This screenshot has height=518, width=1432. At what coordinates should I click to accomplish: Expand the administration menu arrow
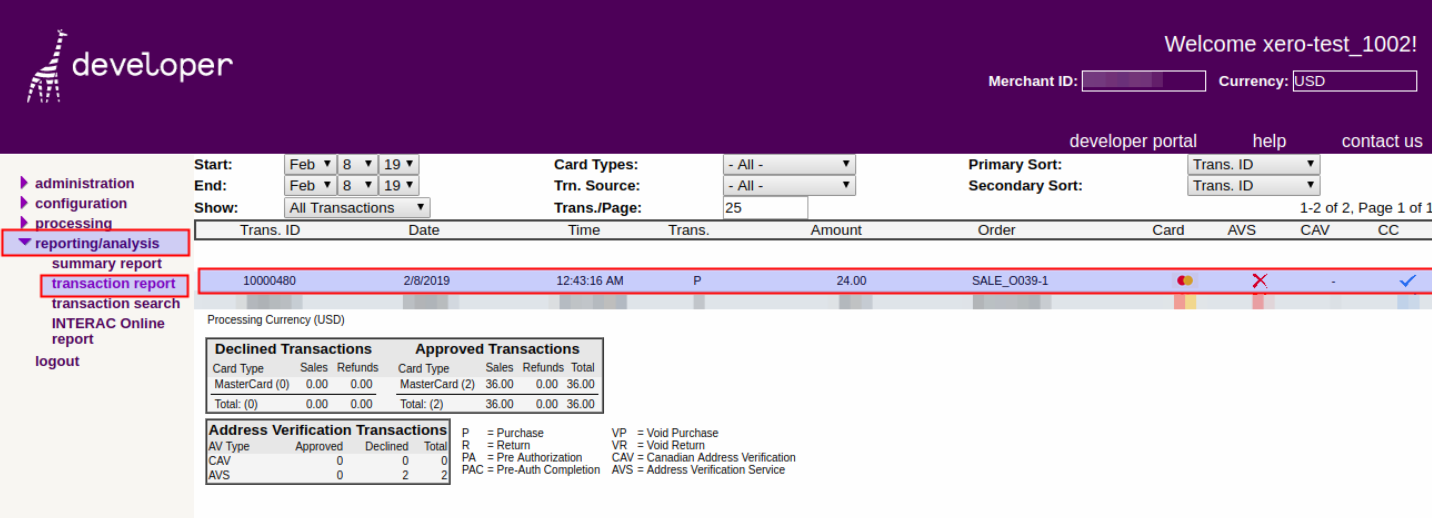click(25, 183)
